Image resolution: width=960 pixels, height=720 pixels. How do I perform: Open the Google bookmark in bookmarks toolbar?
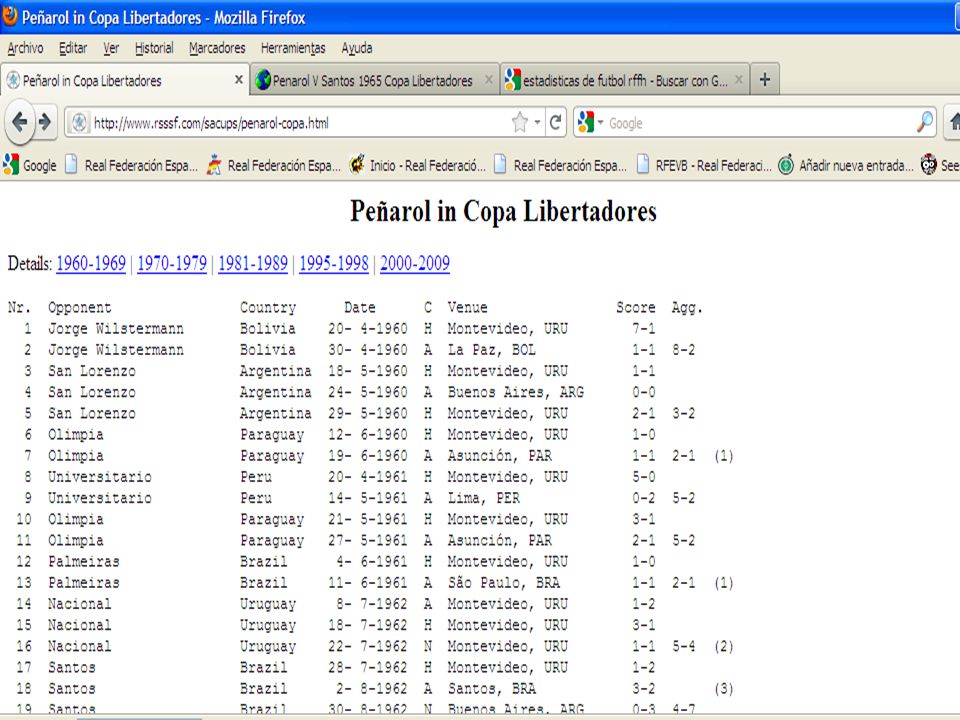[x=29, y=165]
